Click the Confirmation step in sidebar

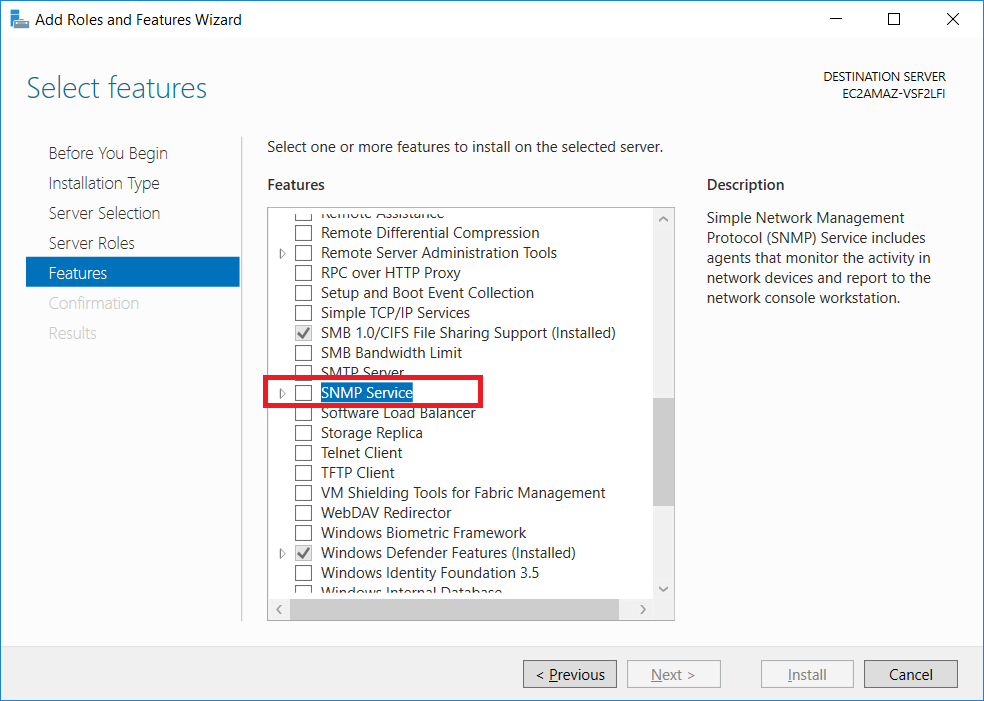94,303
